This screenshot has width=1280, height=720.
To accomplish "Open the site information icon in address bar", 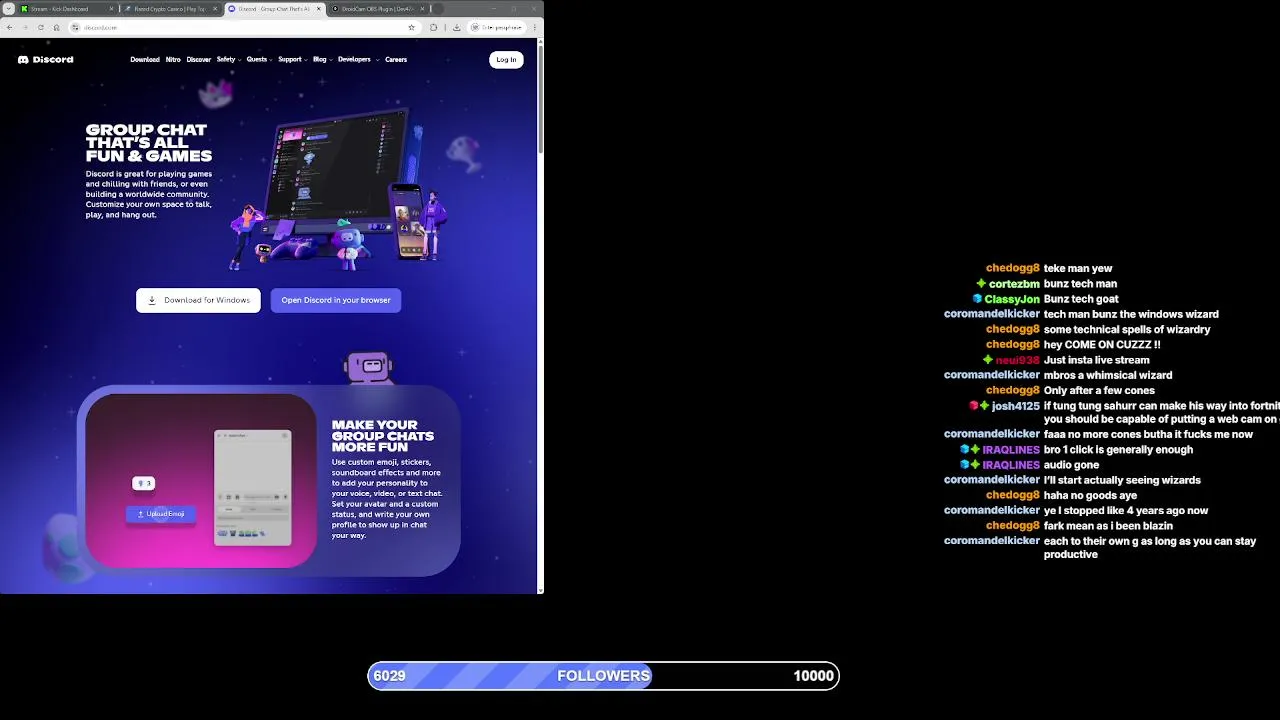I will [x=75, y=27].
